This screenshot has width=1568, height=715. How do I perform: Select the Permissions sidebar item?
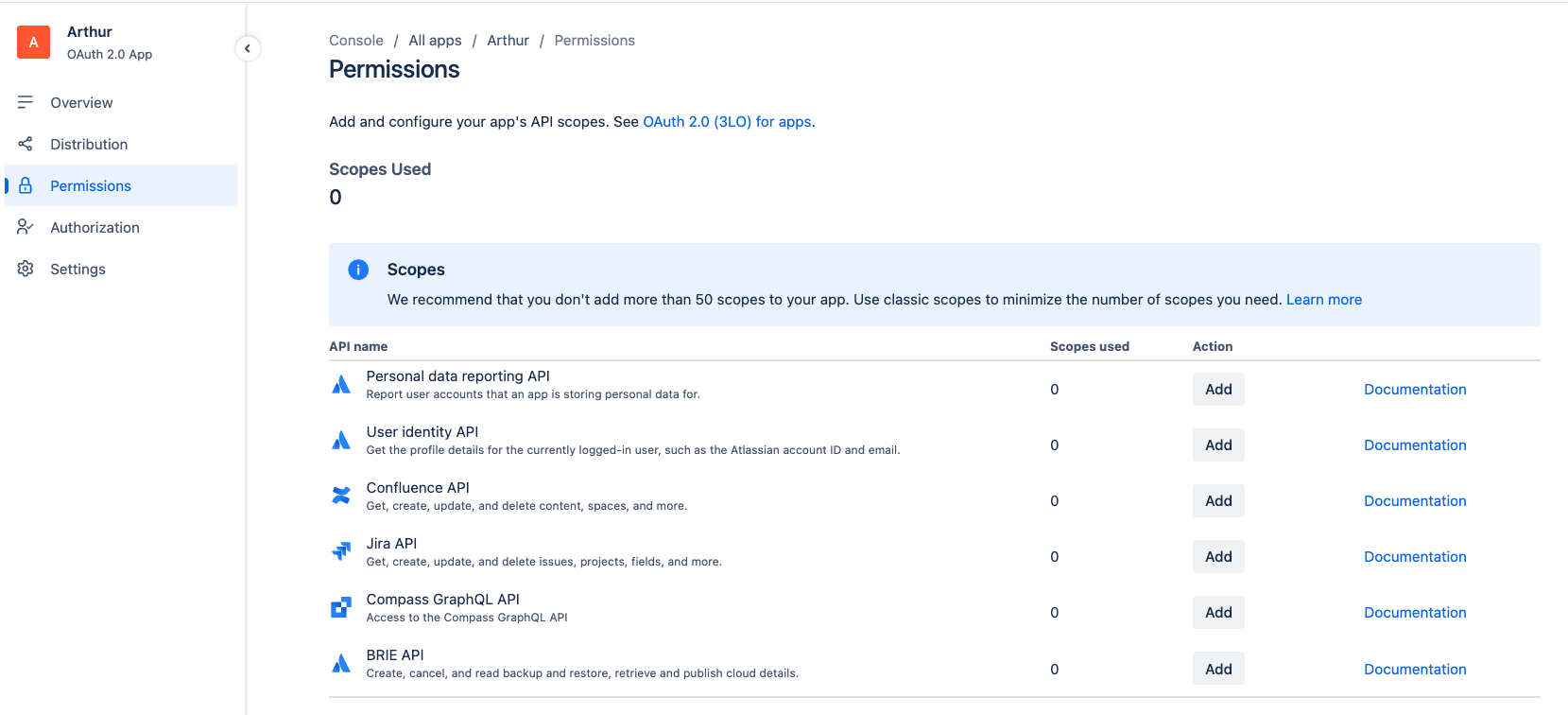[x=121, y=185]
